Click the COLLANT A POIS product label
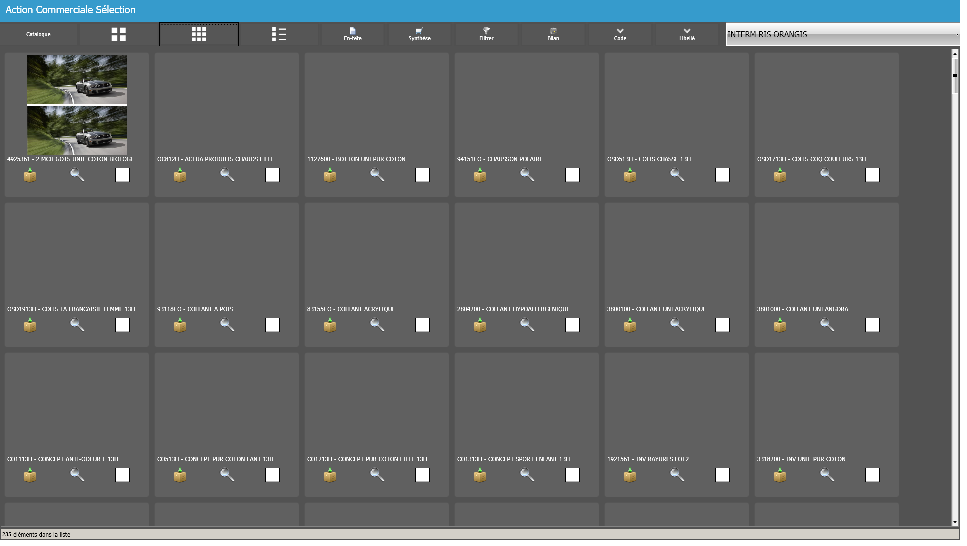The width and height of the screenshot is (967, 546). (195, 309)
